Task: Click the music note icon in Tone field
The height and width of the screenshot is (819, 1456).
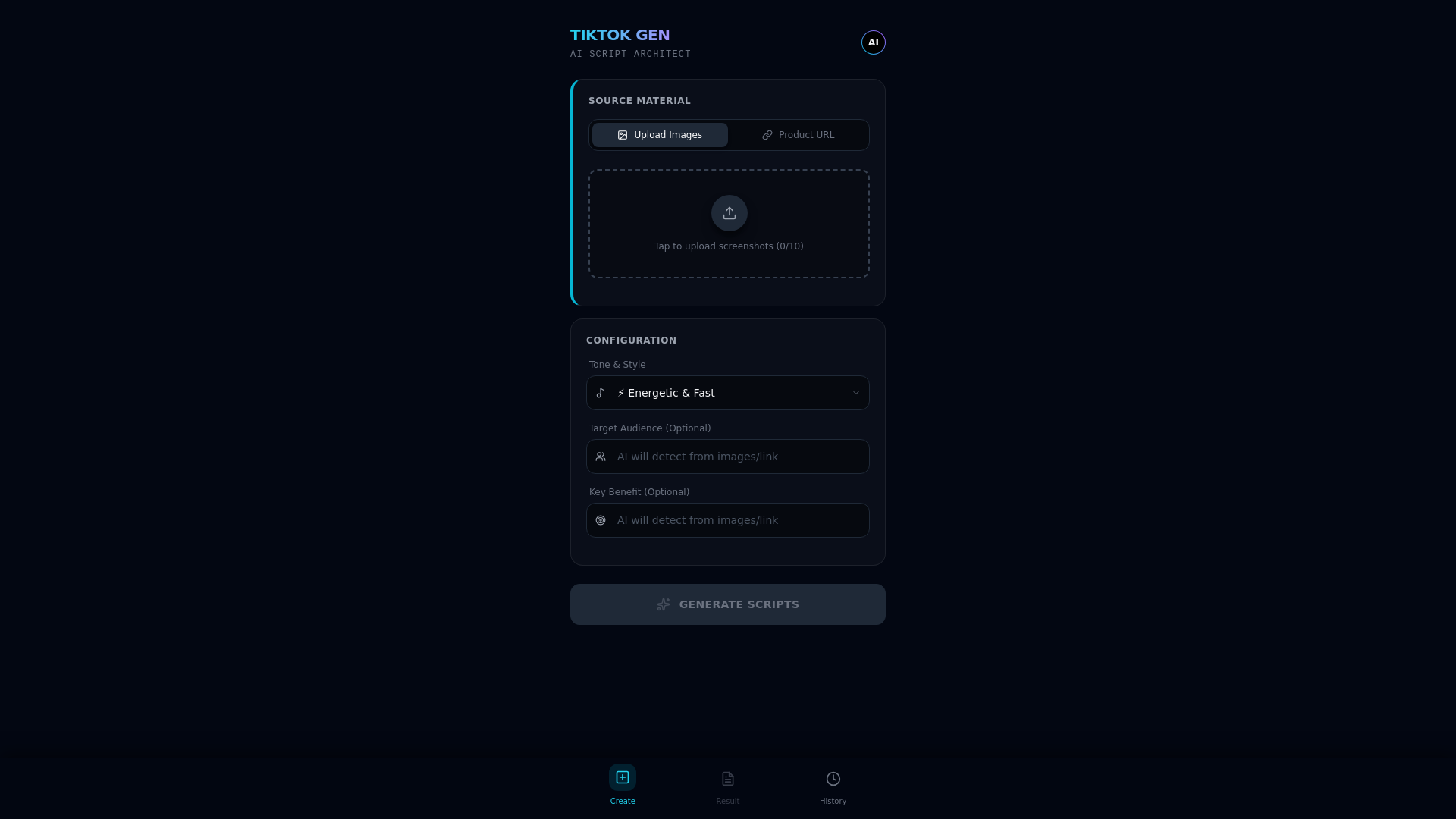Action: click(x=601, y=393)
